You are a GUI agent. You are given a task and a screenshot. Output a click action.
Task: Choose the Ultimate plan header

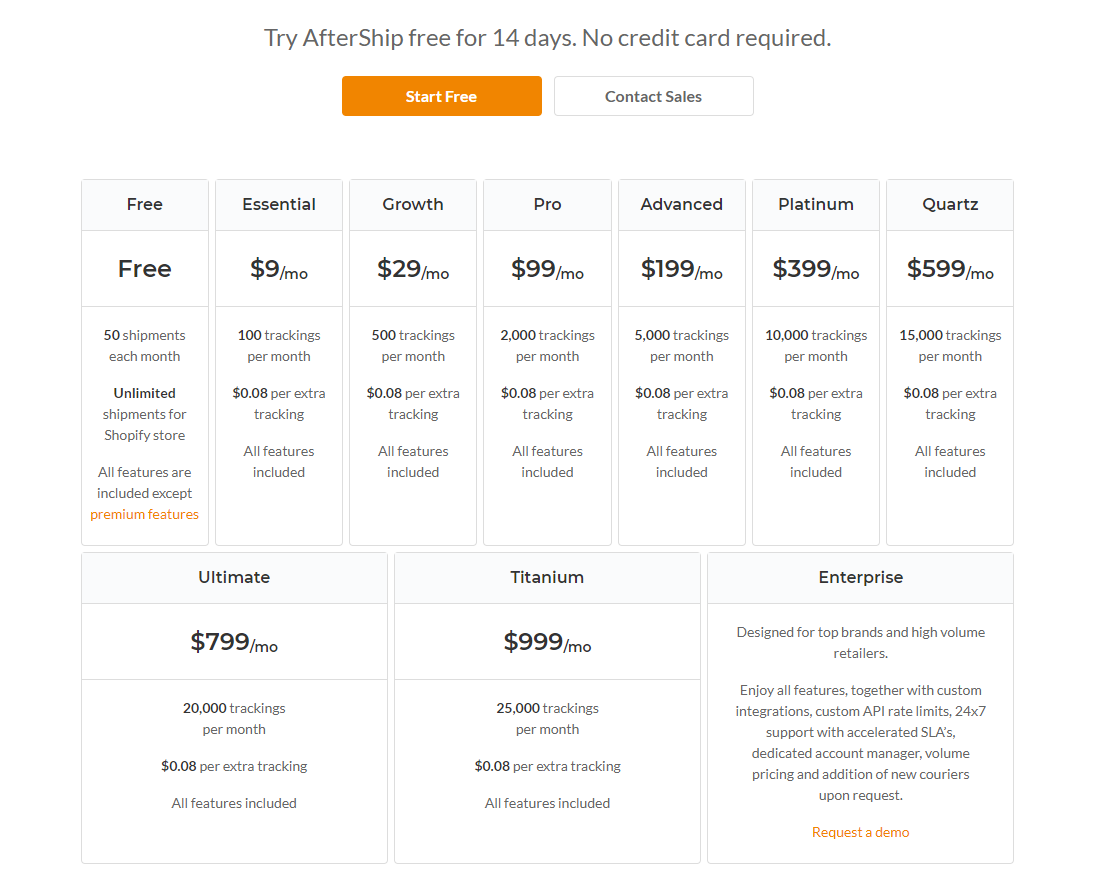click(234, 577)
